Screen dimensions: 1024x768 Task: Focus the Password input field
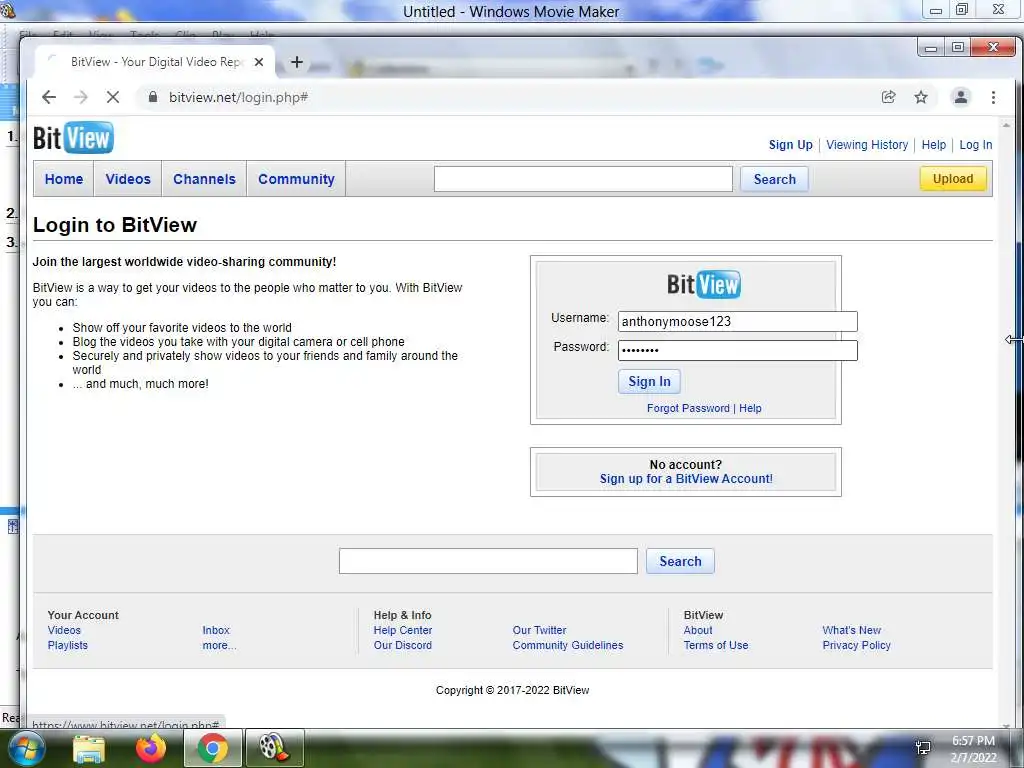tap(737, 350)
